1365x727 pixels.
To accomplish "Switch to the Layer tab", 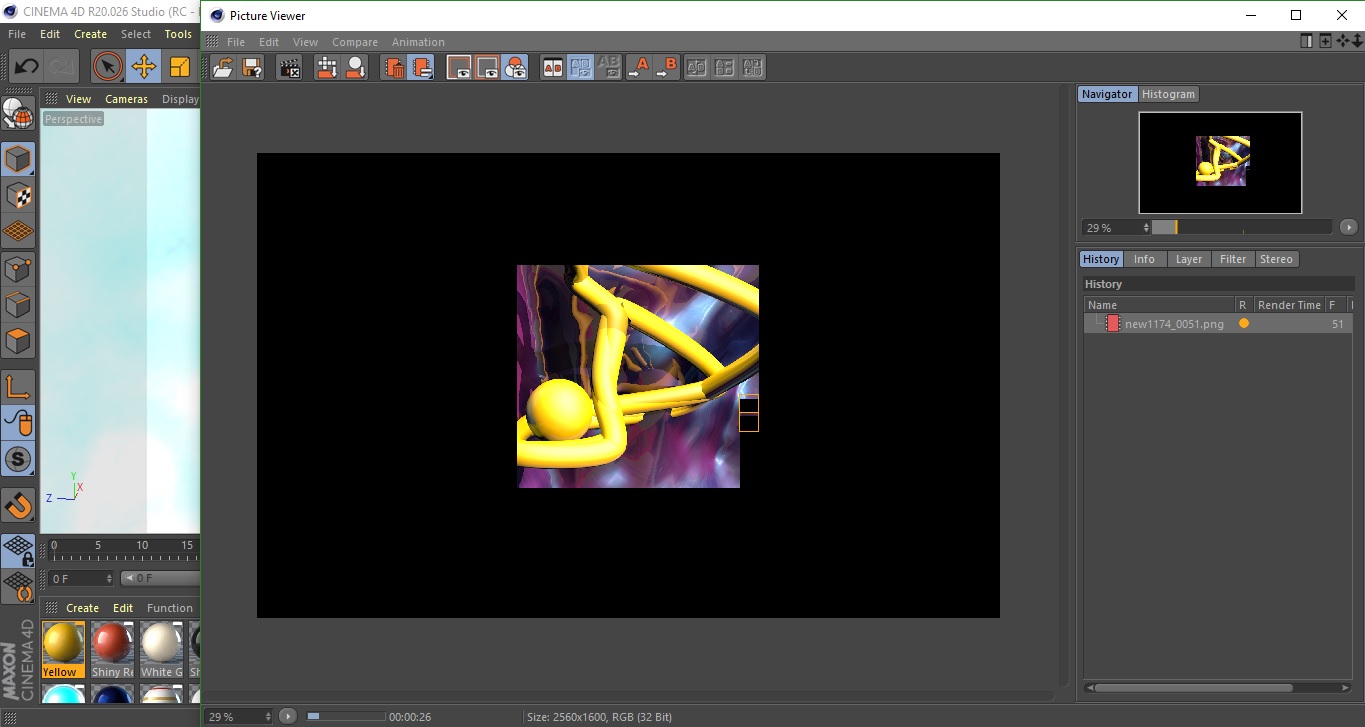I will pyautogui.click(x=1189, y=259).
